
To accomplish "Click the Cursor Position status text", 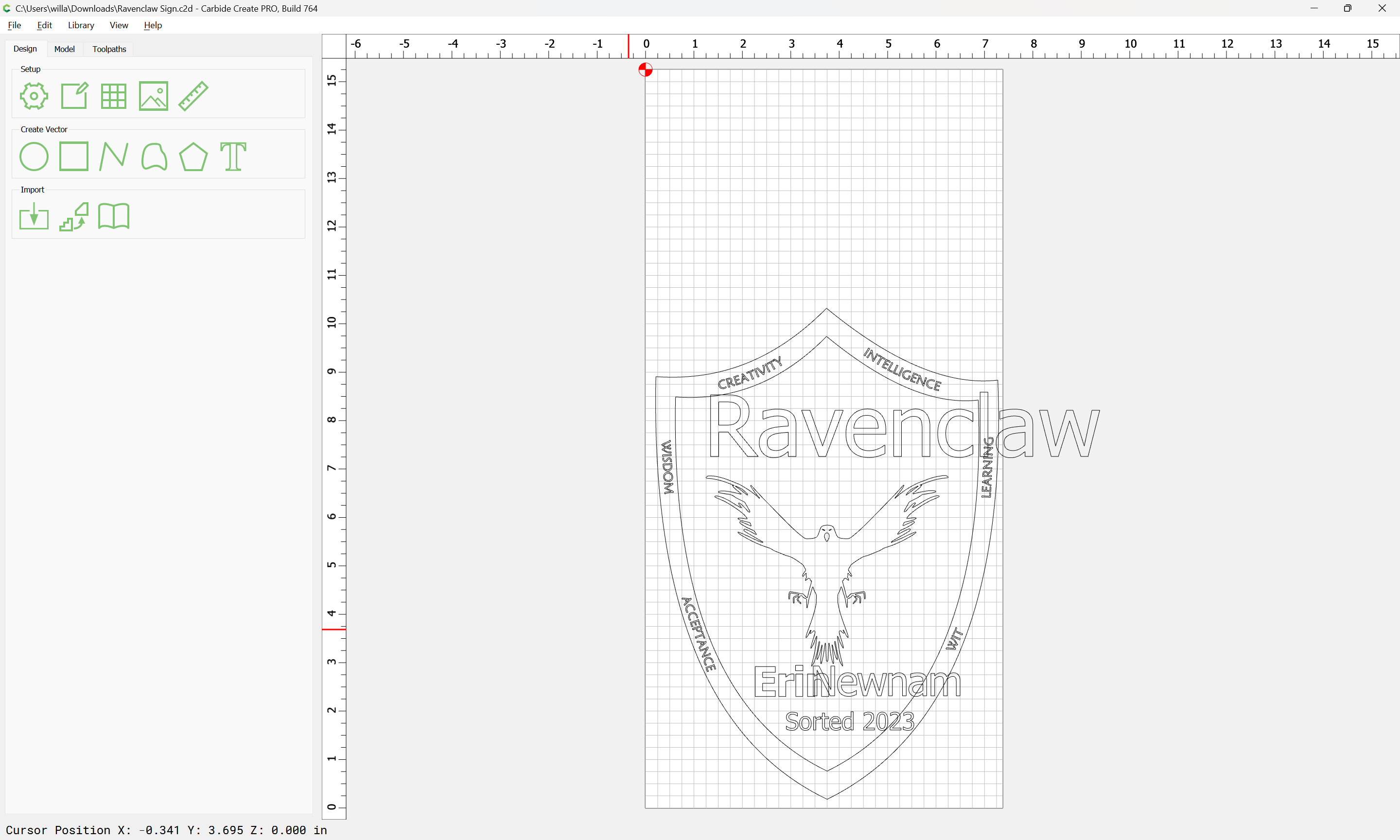I will click(166, 830).
